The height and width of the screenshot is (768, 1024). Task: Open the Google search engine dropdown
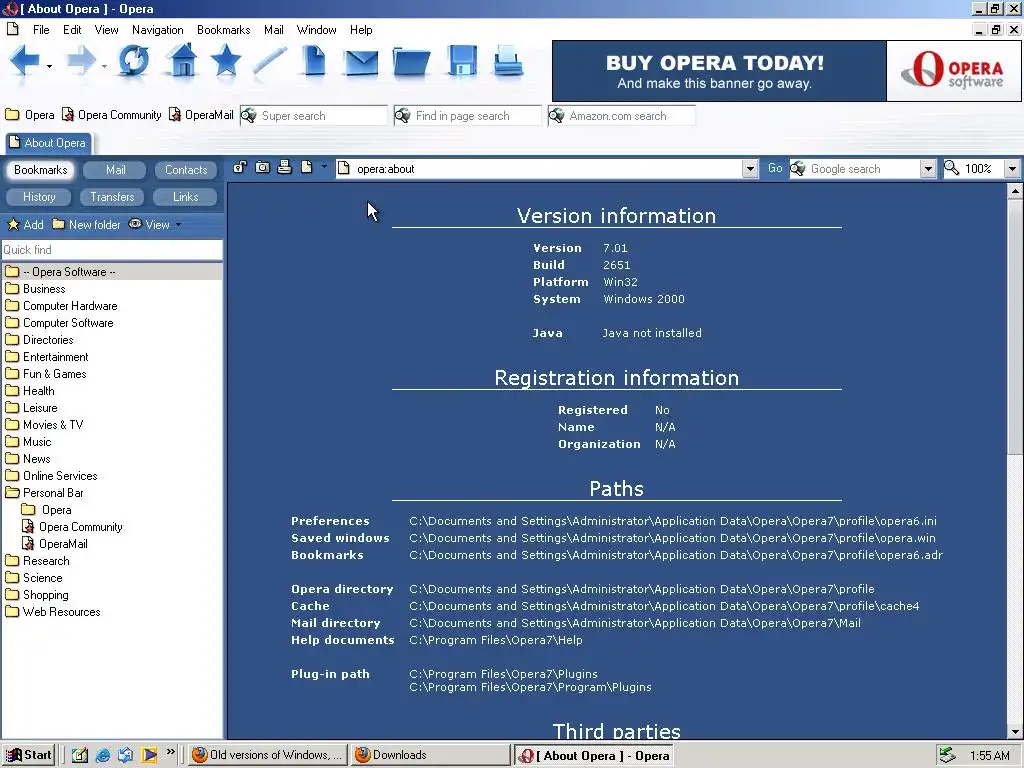[x=927, y=168]
